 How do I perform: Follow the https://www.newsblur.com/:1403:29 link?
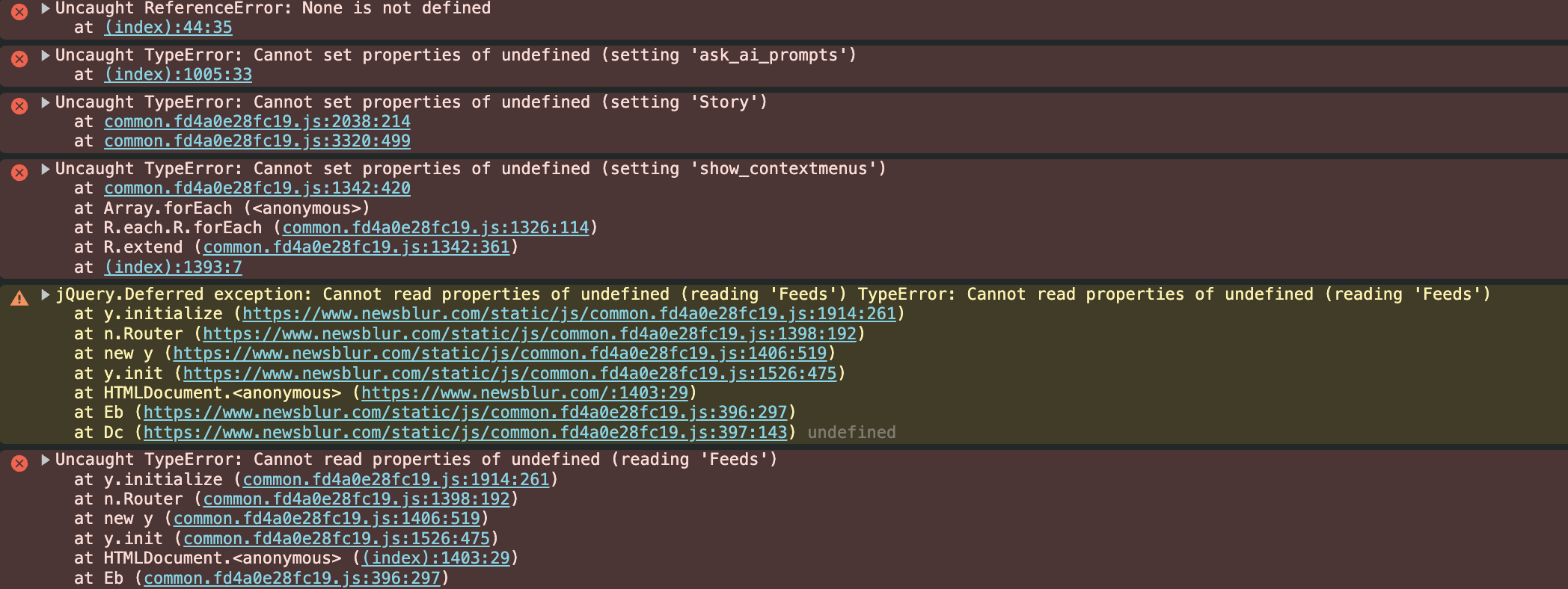pyautogui.click(x=524, y=393)
